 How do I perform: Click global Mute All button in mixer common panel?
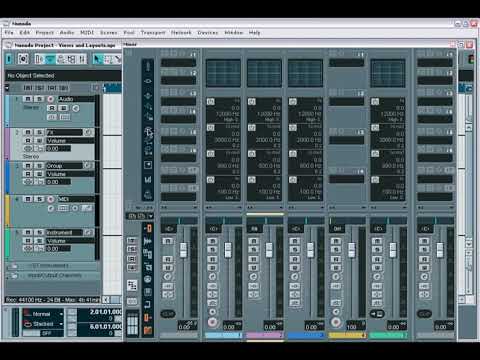point(132,241)
